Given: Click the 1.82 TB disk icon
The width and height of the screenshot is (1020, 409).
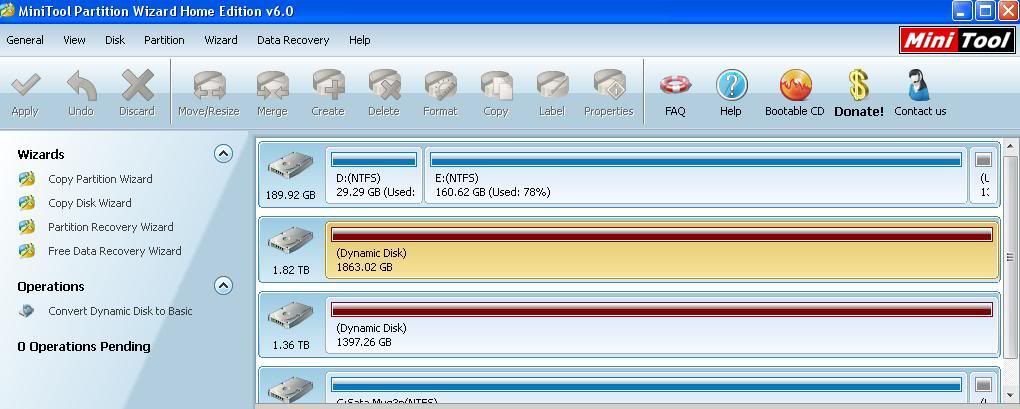Looking at the screenshot, I should click(x=290, y=241).
